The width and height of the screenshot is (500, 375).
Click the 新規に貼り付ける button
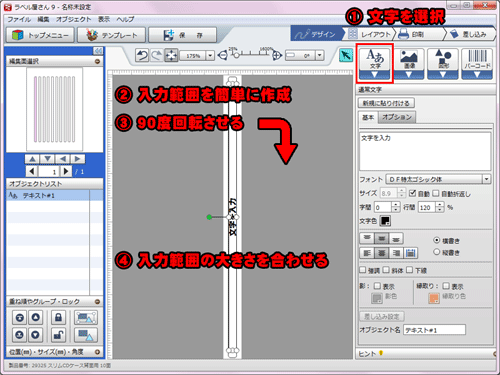[386, 103]
